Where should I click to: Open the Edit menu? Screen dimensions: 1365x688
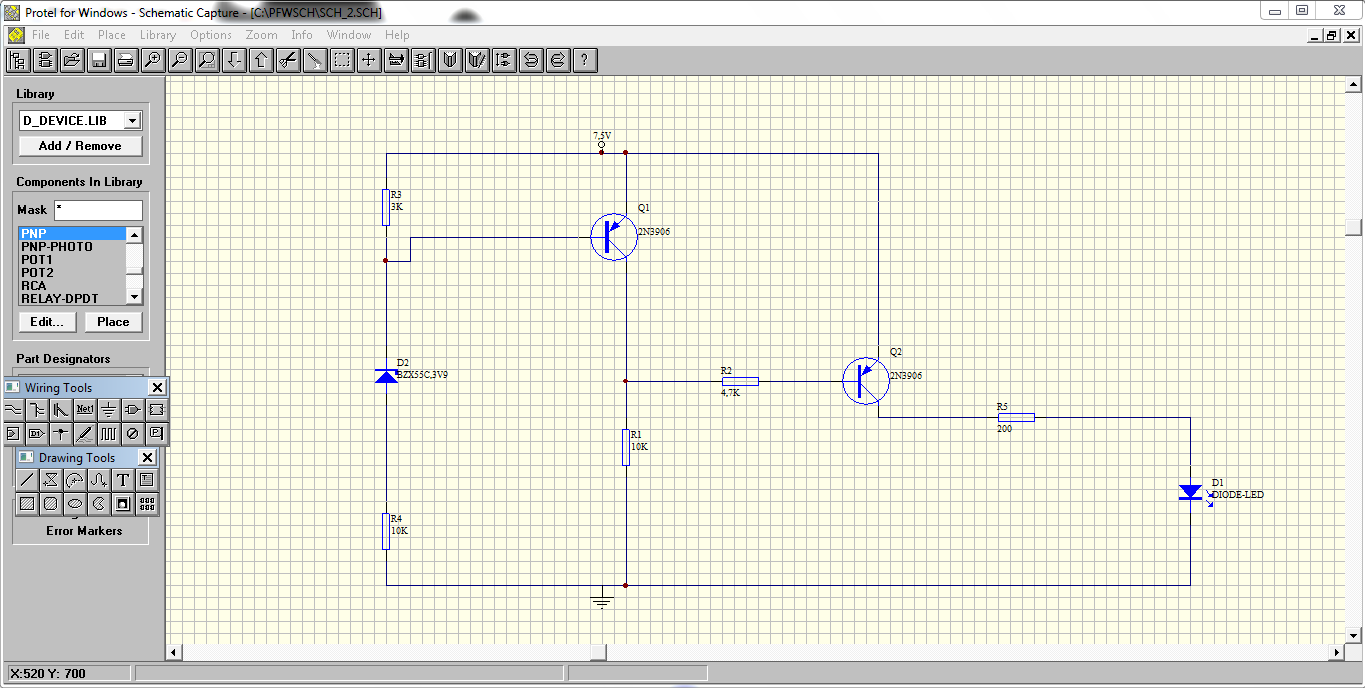[74, 35]
